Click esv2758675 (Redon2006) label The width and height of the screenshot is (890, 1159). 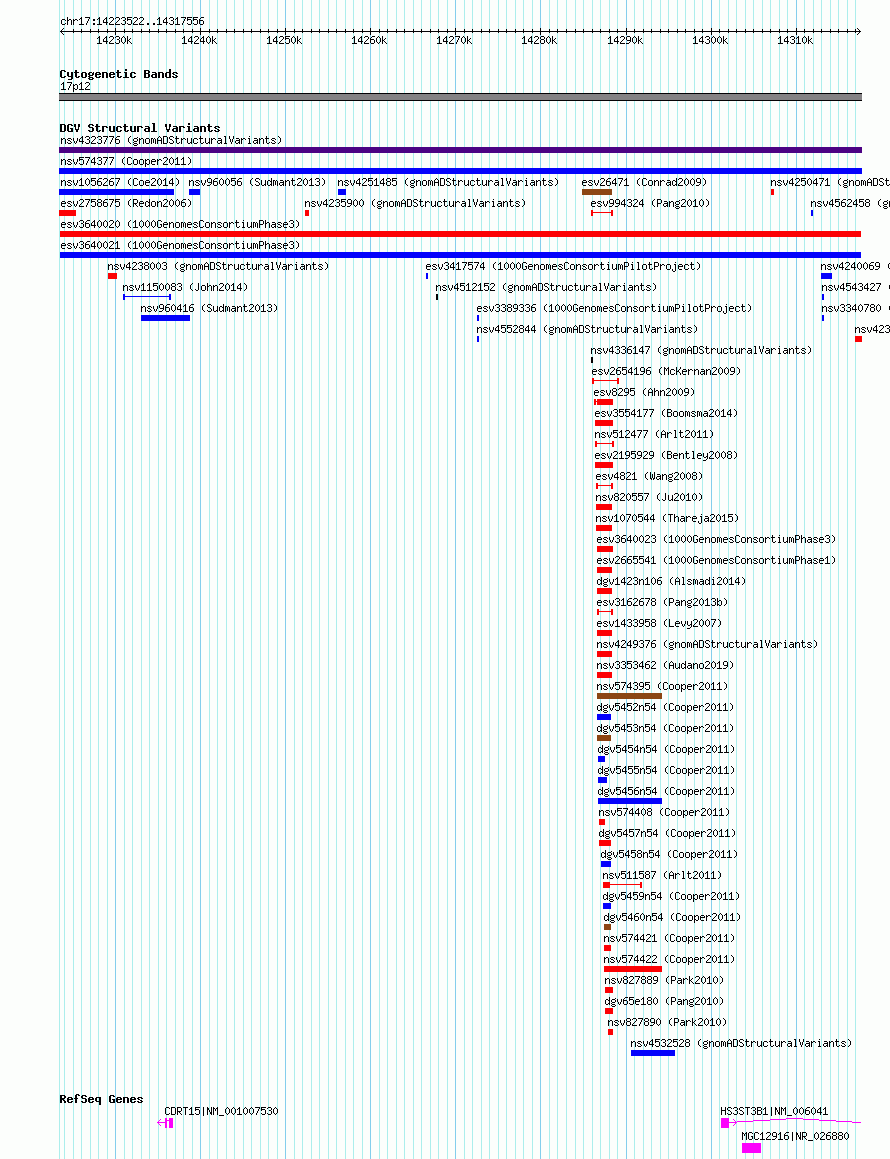click(x=126, y=203)
